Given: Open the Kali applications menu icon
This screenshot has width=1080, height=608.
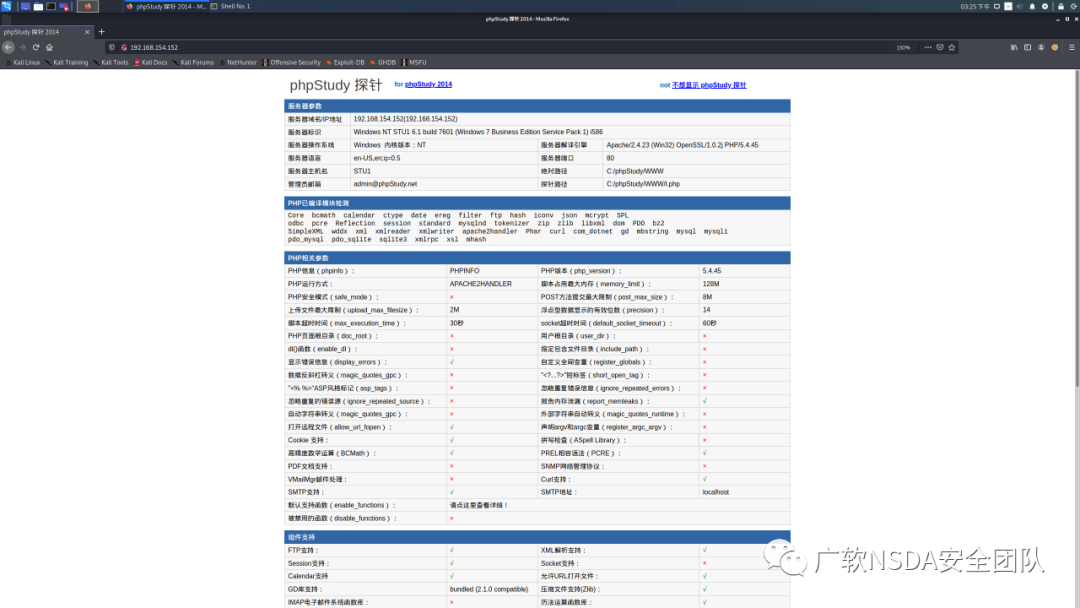Looking at the screenshot, I should (x=6, y=6).
